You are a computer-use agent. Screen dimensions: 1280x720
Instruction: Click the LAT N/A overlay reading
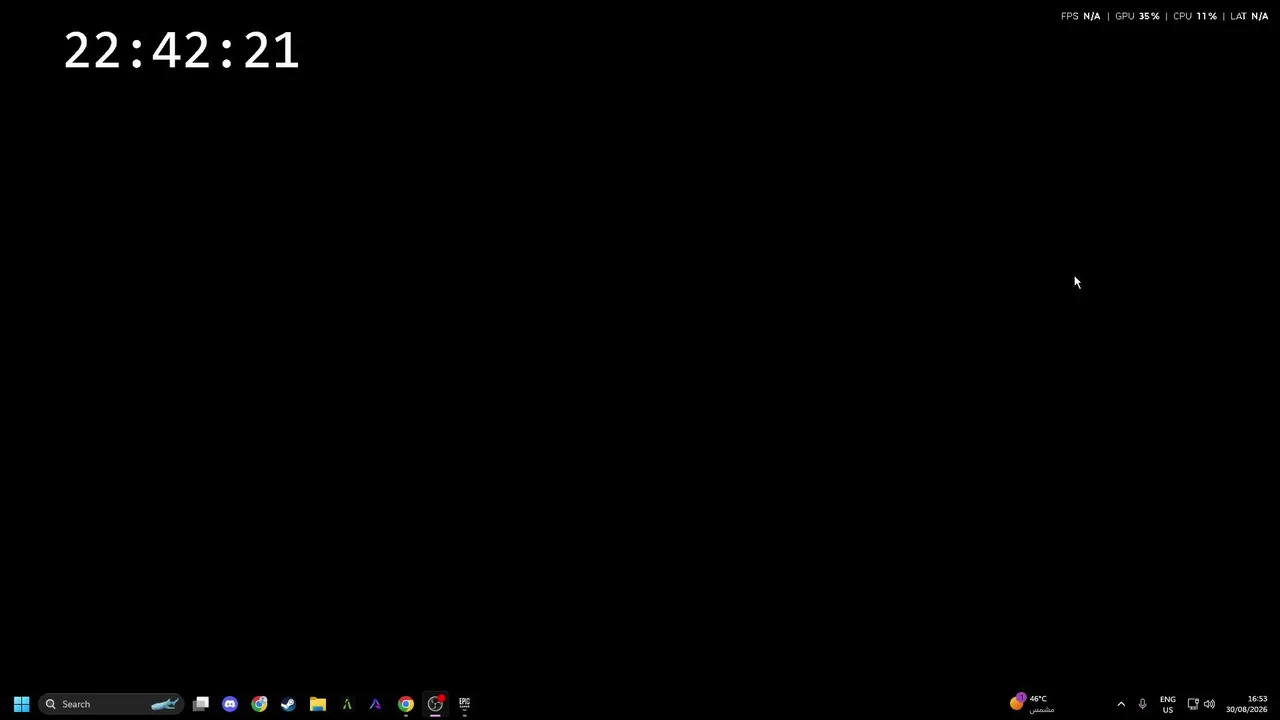(1249, 16)
